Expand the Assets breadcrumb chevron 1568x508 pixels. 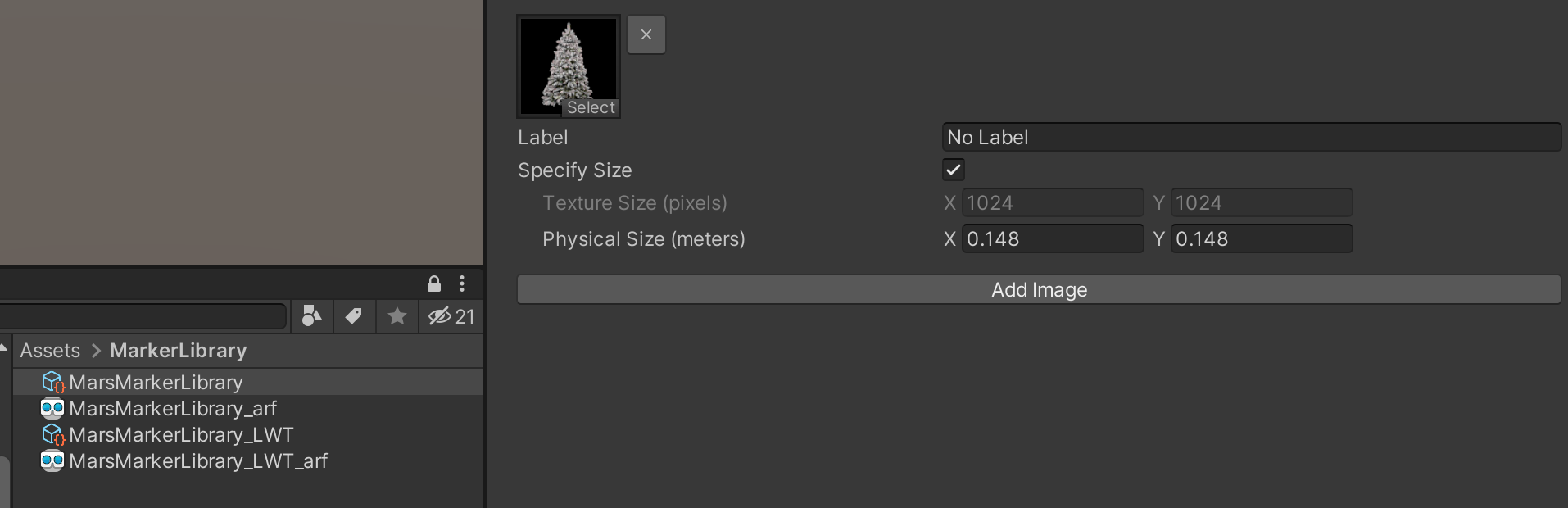(x=96, y=351)
